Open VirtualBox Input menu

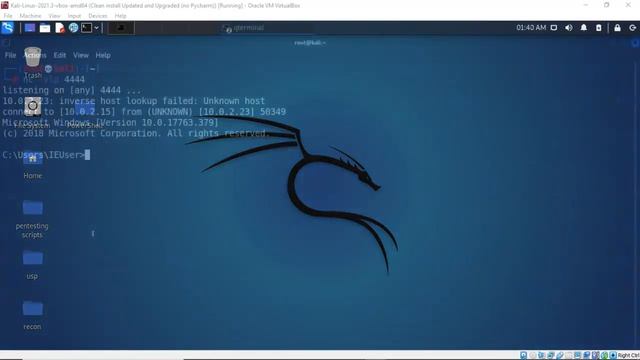click(74, 16)
